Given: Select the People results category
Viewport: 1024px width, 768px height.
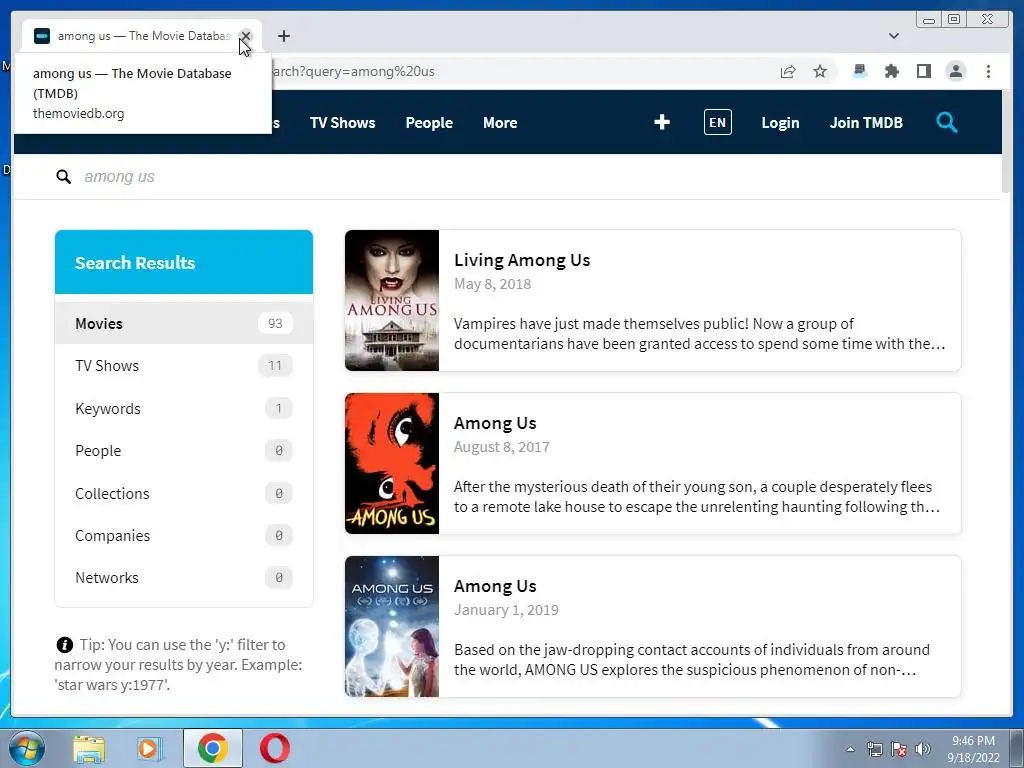Looking at the screenshot, I should click(x=184, y=451).
